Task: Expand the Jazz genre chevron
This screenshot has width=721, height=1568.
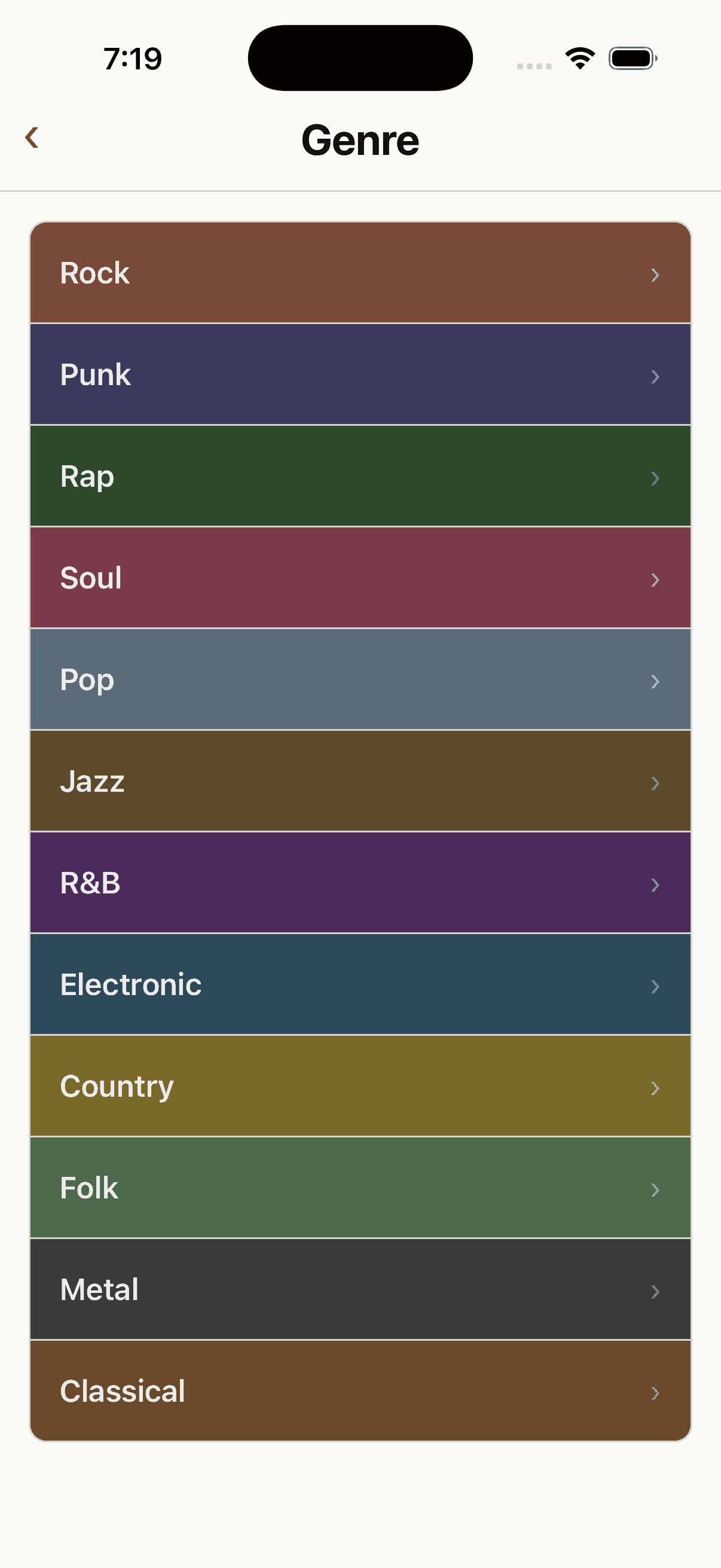Action: (655, 783)
